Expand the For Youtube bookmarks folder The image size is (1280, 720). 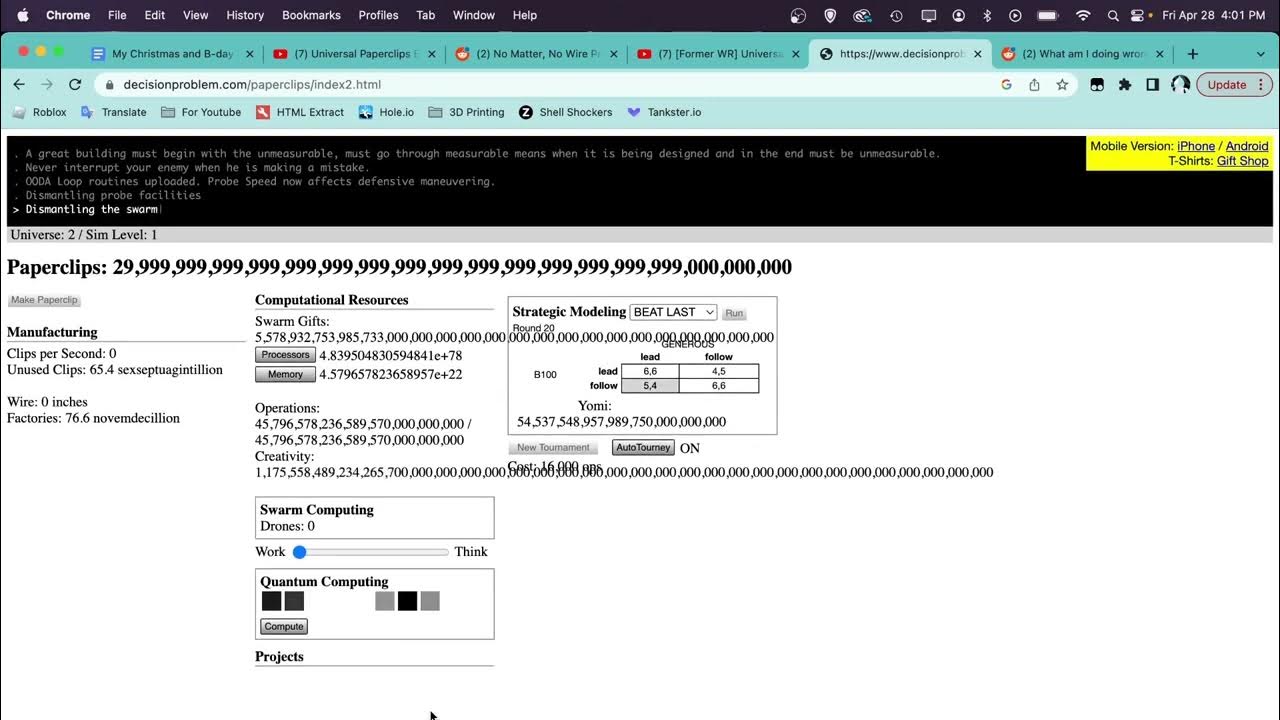click(x=201, y=112)
